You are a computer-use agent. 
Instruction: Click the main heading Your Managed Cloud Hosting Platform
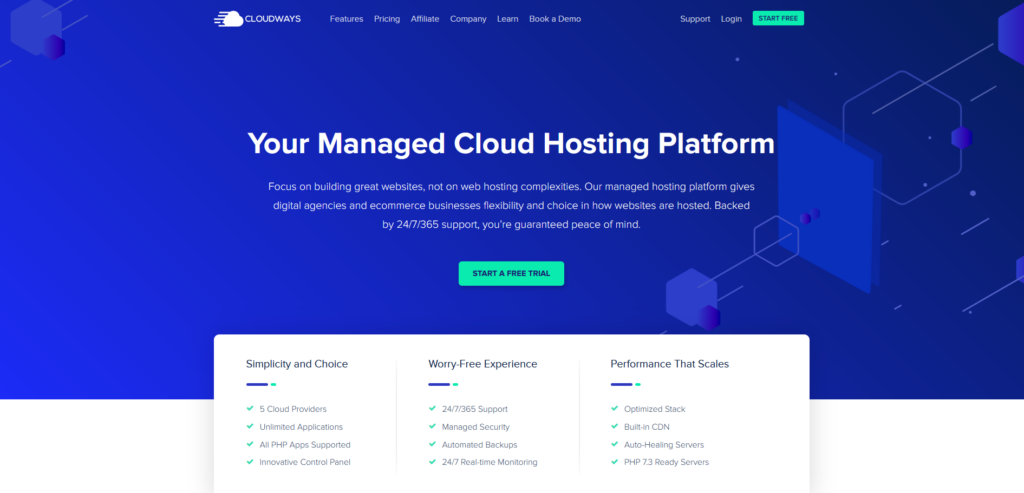[511, 144]
